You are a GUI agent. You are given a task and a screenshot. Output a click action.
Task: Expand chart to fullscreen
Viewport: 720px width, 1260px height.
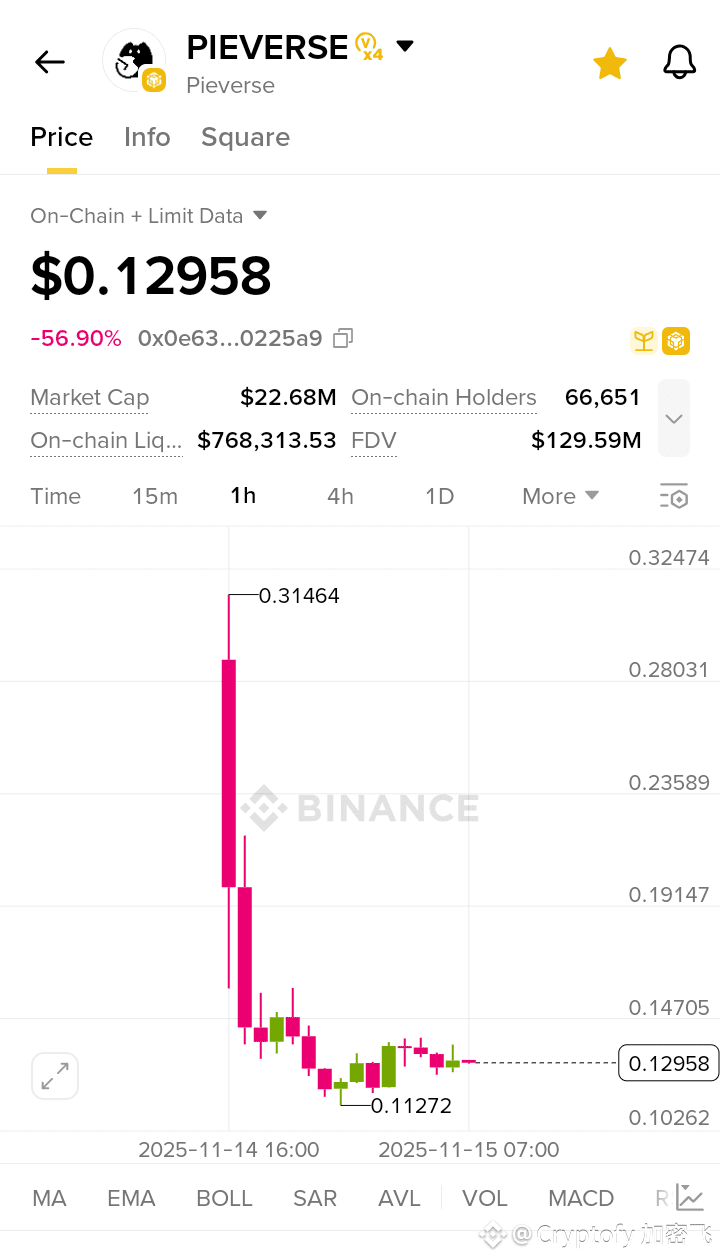(x=55, y=1076)
